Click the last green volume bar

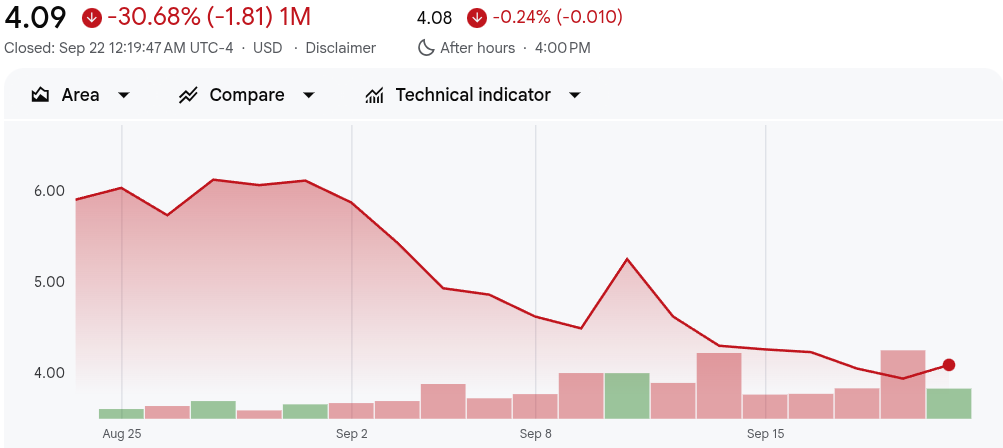(x=949, y=403)
